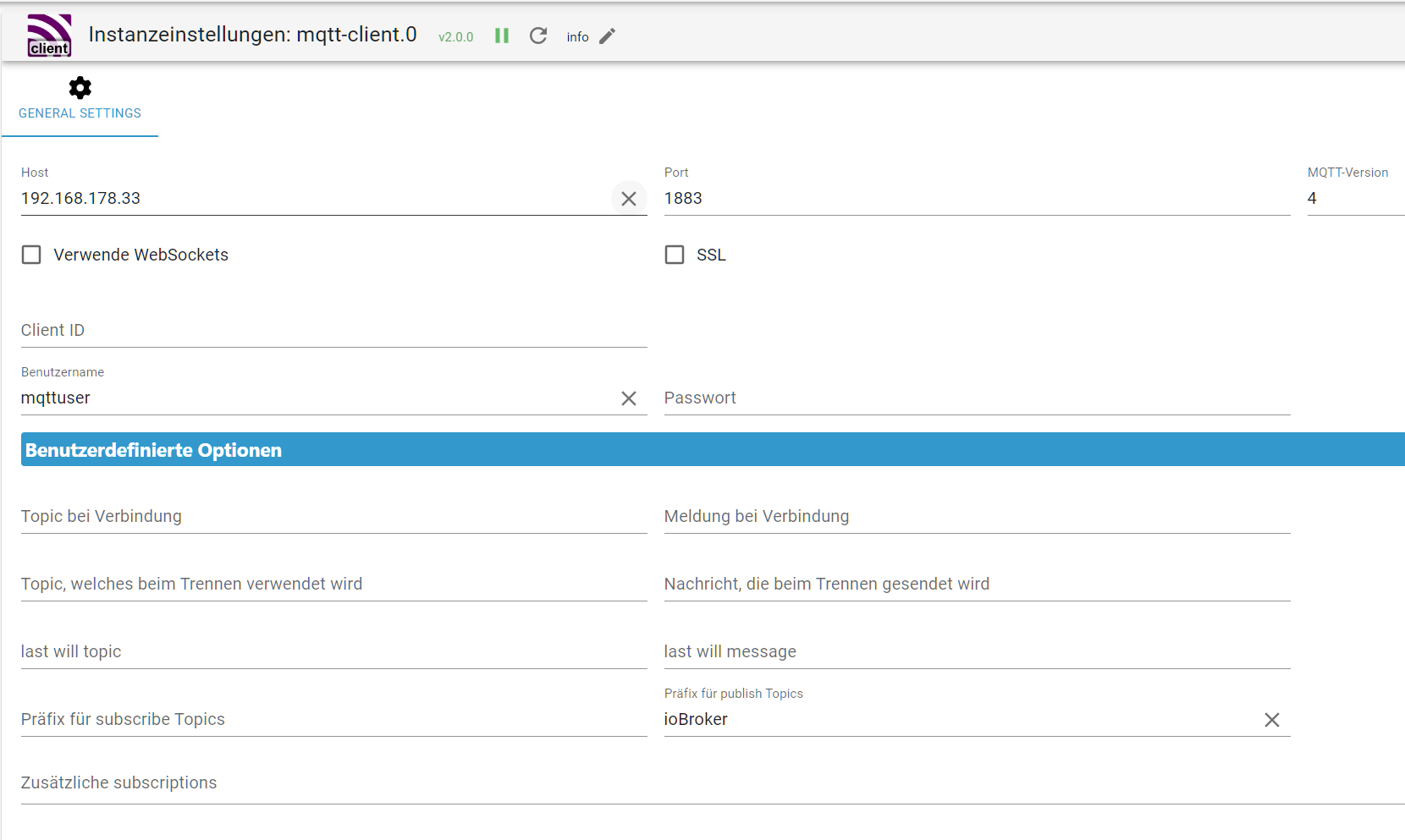Click the MQTT-Version field
1405x840 pixels.
click(x=1356, y=199)
